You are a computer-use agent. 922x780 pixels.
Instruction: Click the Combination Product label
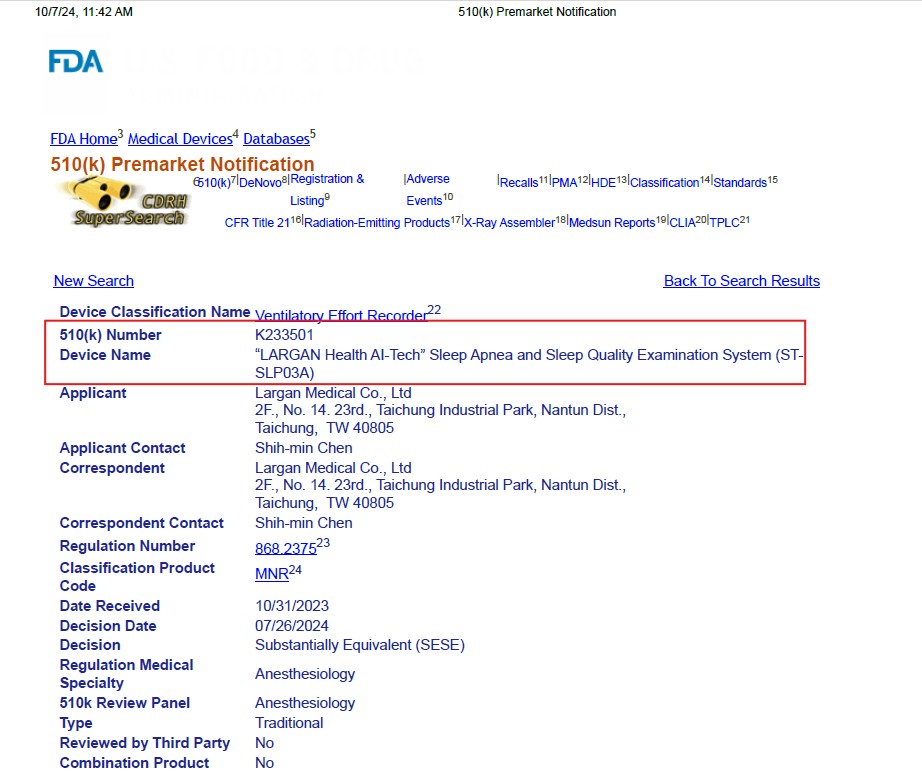click(x=134, y=763)
